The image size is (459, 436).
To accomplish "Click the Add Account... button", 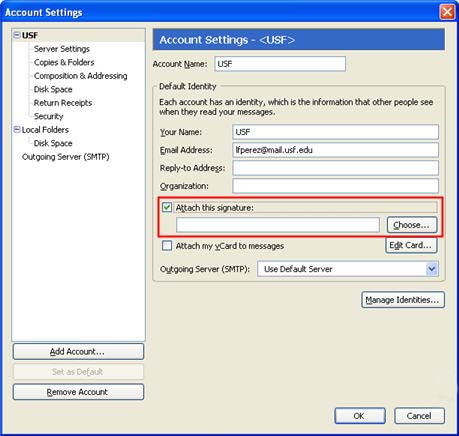I will point(78,351).
